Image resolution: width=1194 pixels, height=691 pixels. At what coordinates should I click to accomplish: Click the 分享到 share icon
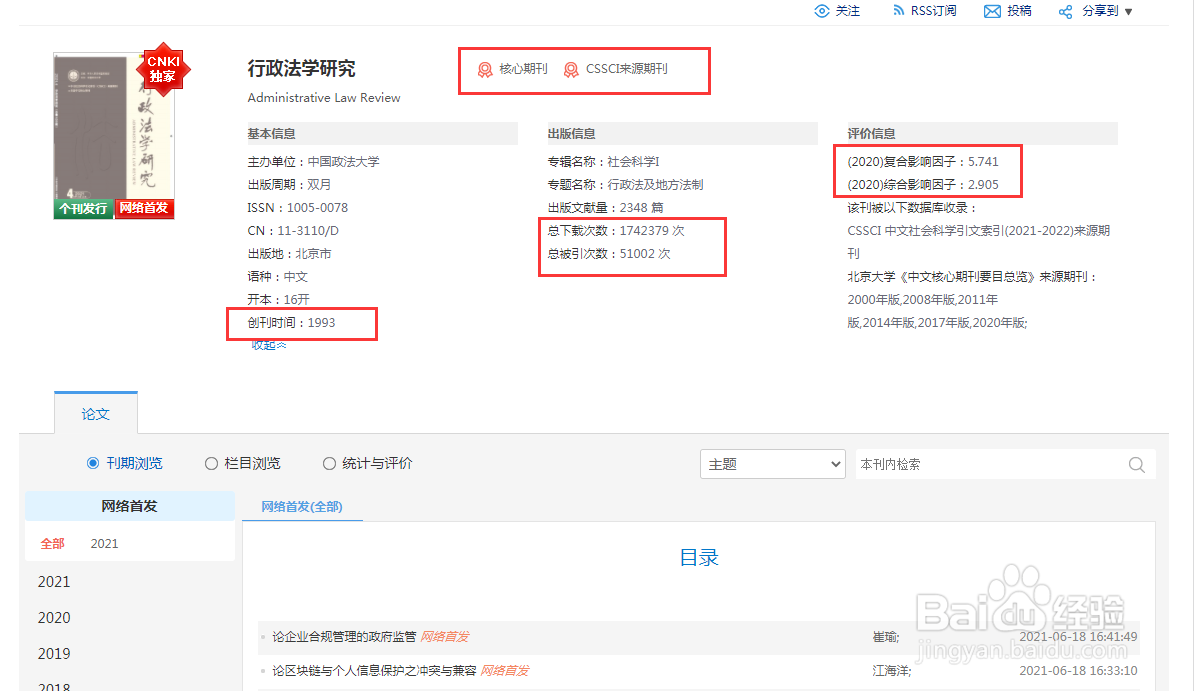pyautogui.click(x=1064, y=10)
